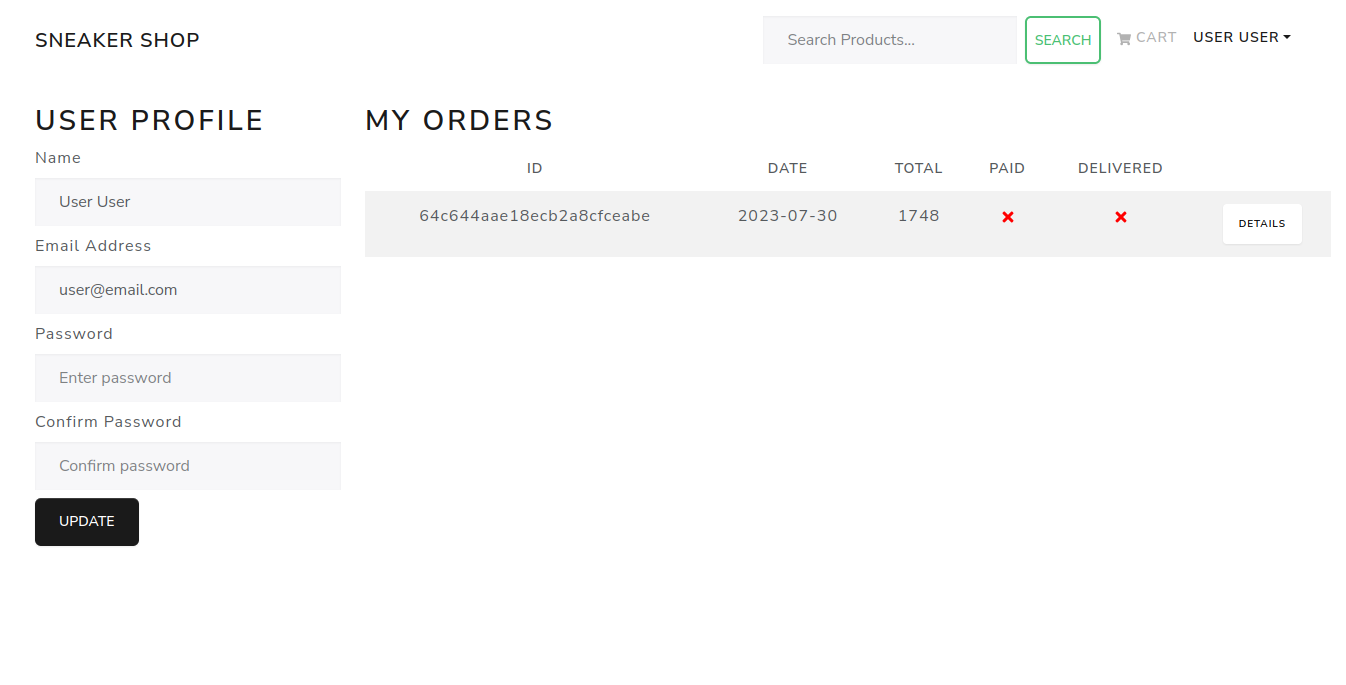The image size is (1346, 685).
Task: Open the USER USER account dropdown
Action: (1241, 37)
